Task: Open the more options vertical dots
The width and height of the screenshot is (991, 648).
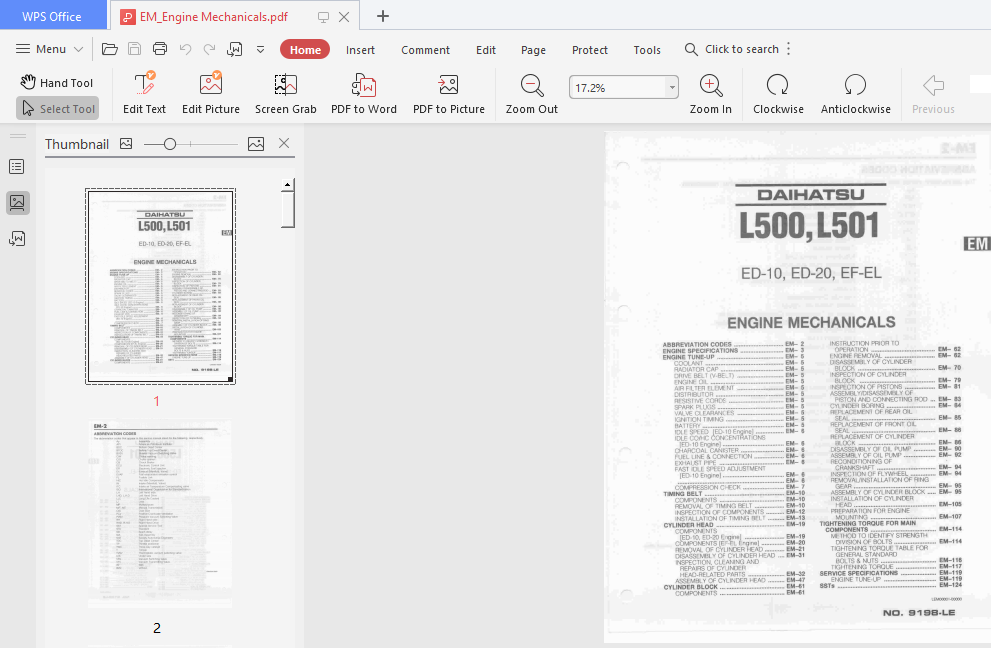Action: pos(788,49)
